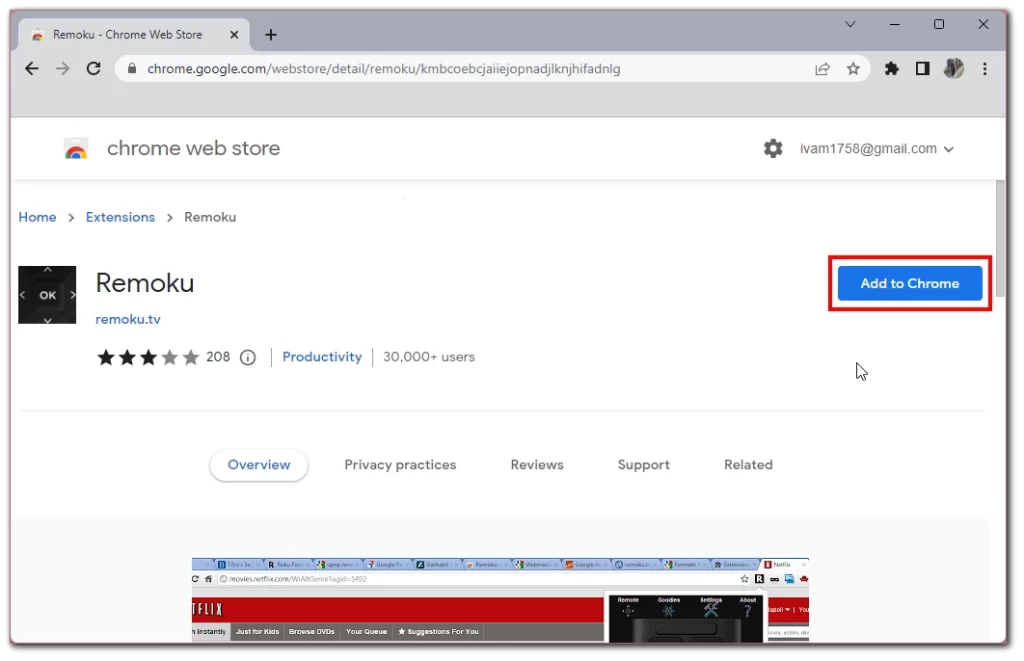Click the Chrome Web Store rainbow logo

pos(76,149)
